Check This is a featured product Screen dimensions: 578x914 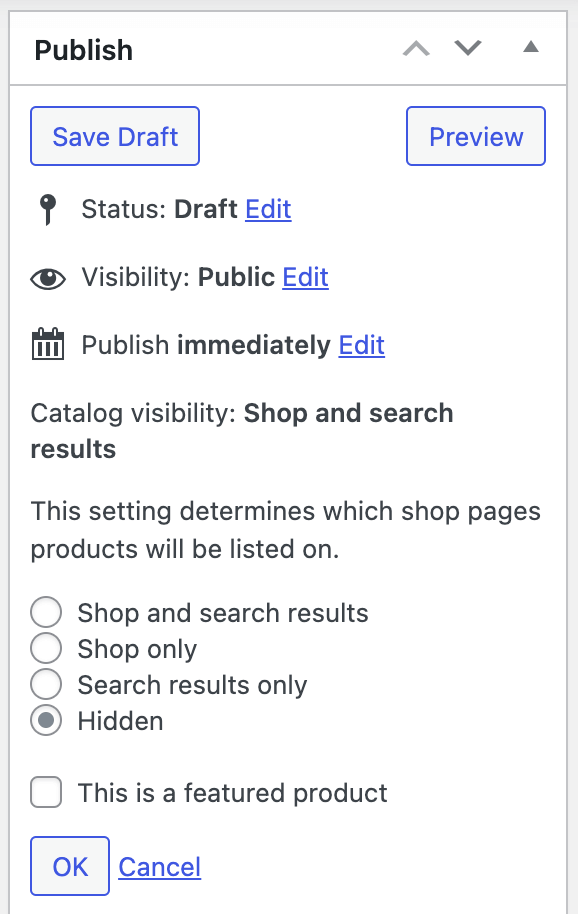(x=46, y=792)
